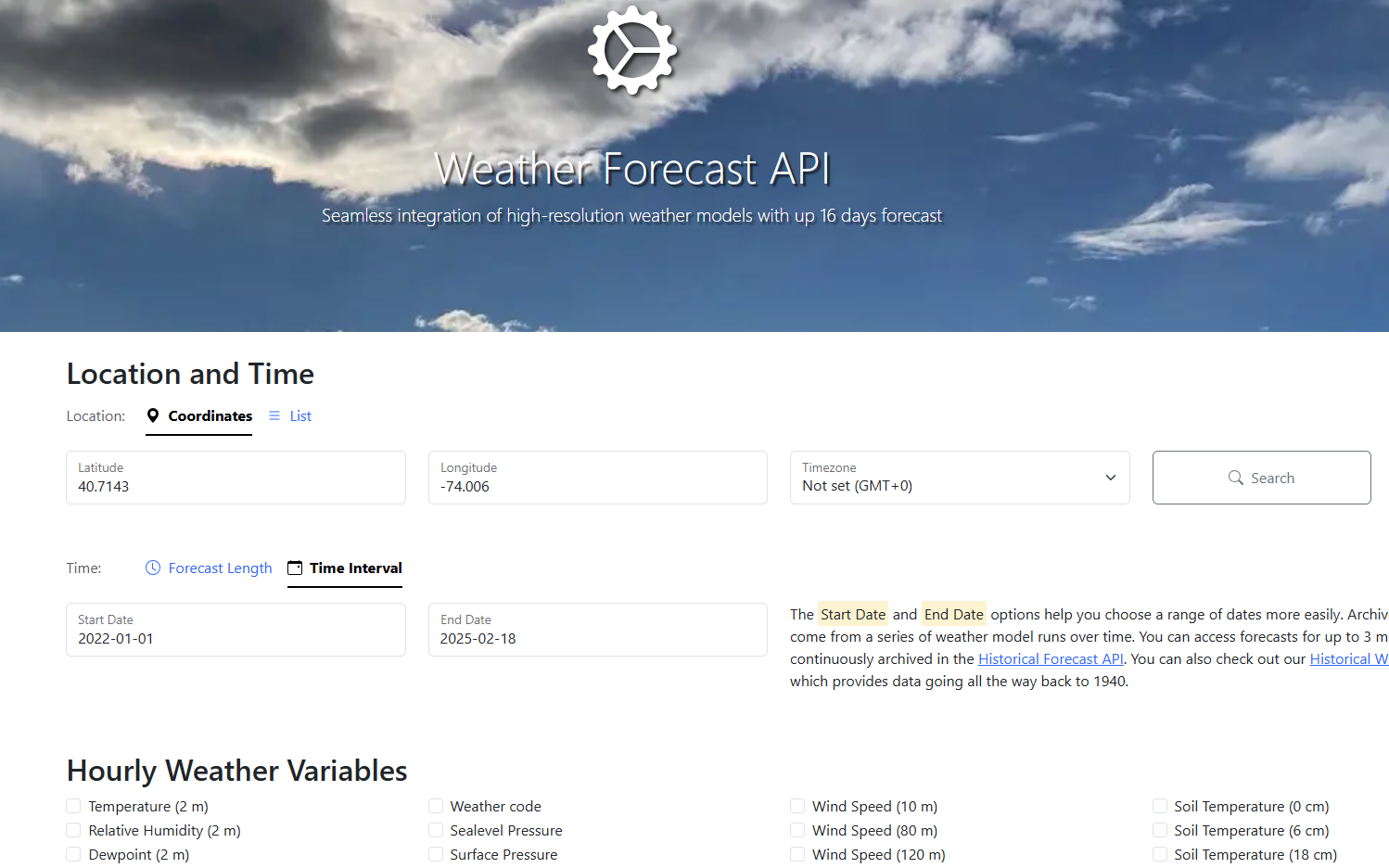Click the list lines icon beside List
The height and width of the screenshot is (868, 1389).
pyautogui.click(x=274, y=415)
